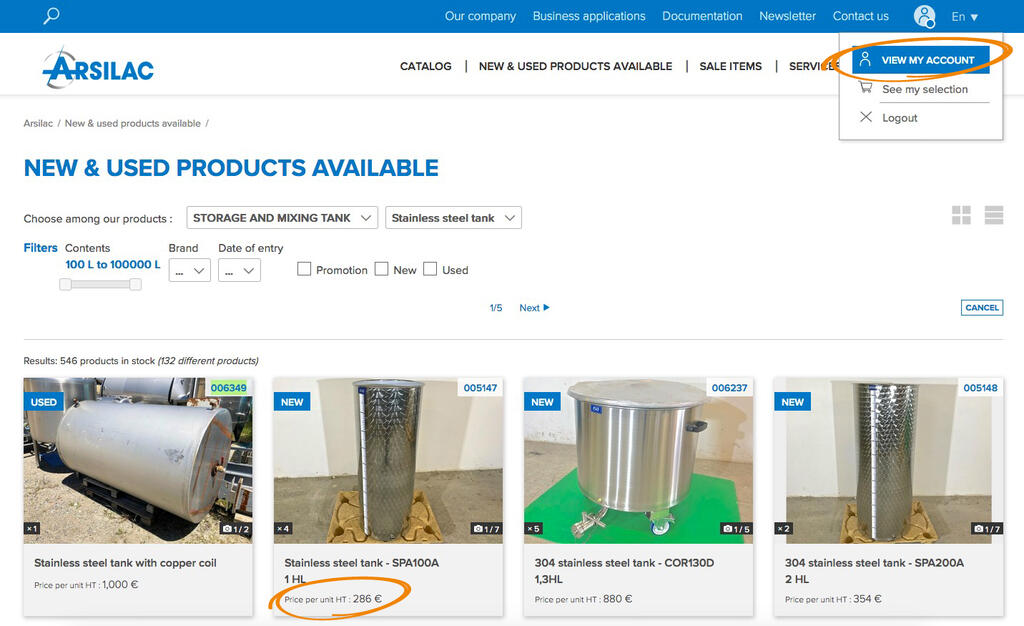Image resolution: width=1024 pixels, height=626 pixels.
Task: Click the 286 € price text
Action: 367,599
